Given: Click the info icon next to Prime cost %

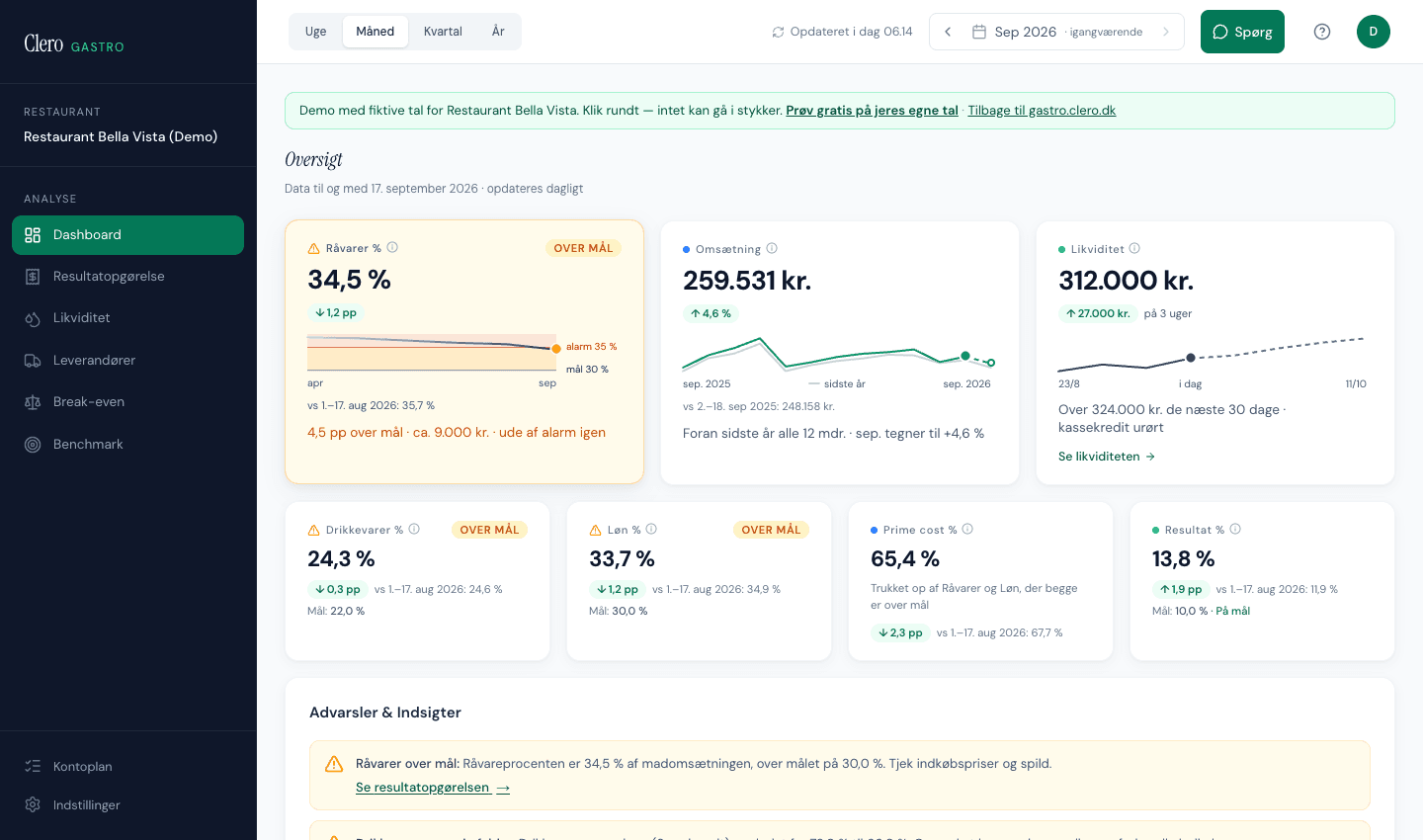Looking at the screenshot, I should 967,529.
